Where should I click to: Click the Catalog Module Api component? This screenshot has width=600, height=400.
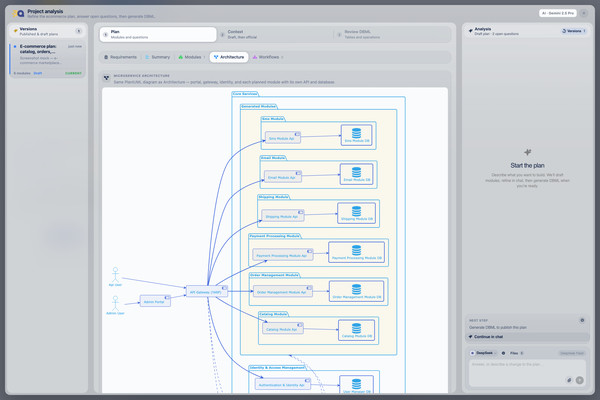coord(283,328)
